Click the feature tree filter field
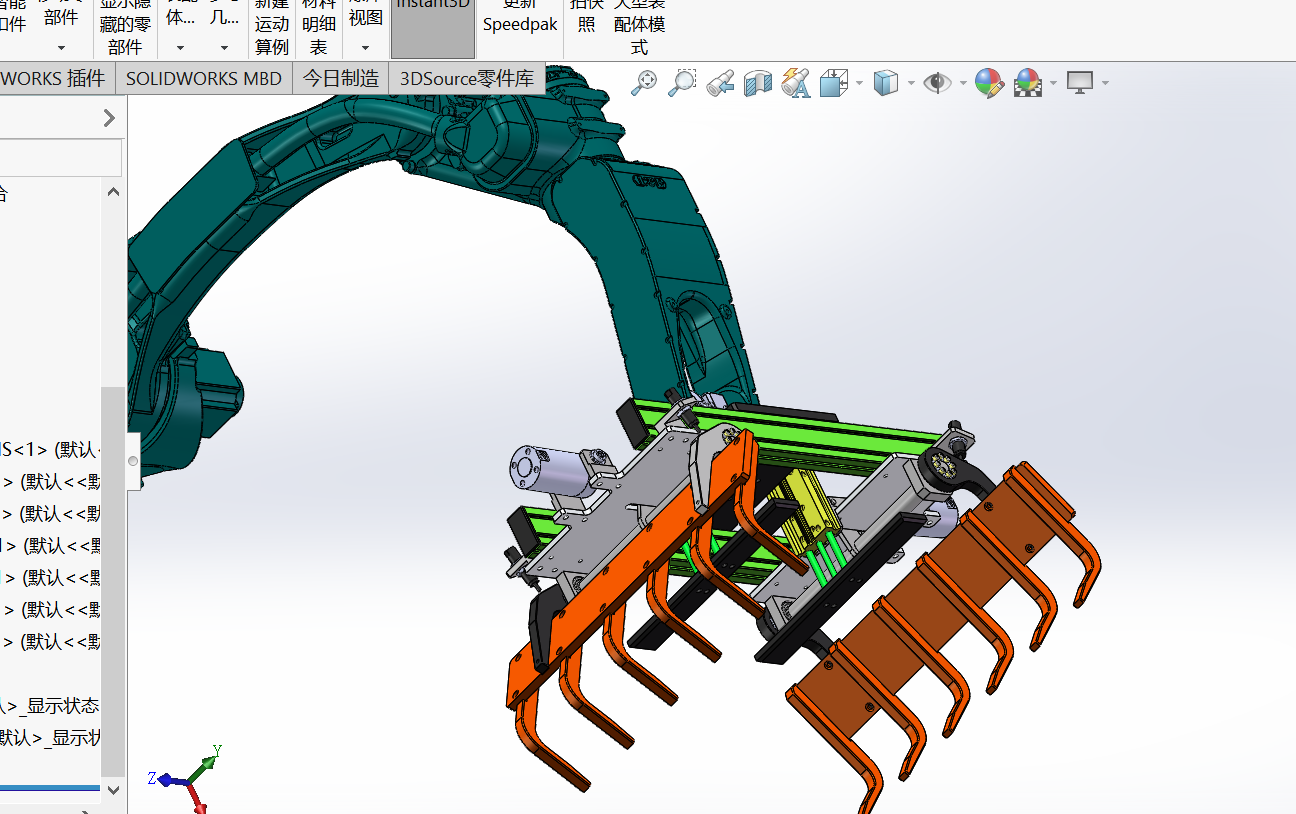 click(x=60, y=158)
